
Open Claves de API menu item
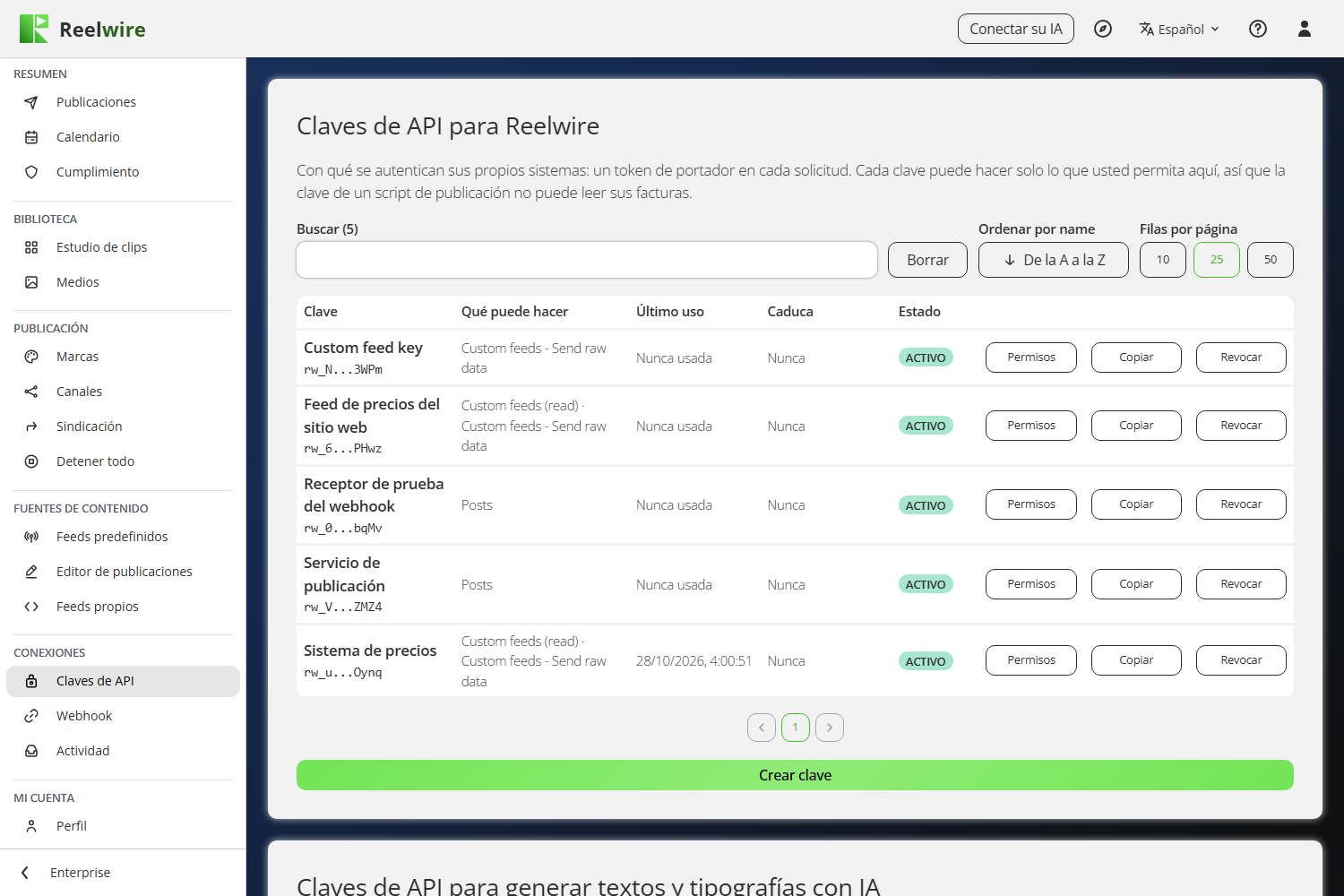(123, 681)
